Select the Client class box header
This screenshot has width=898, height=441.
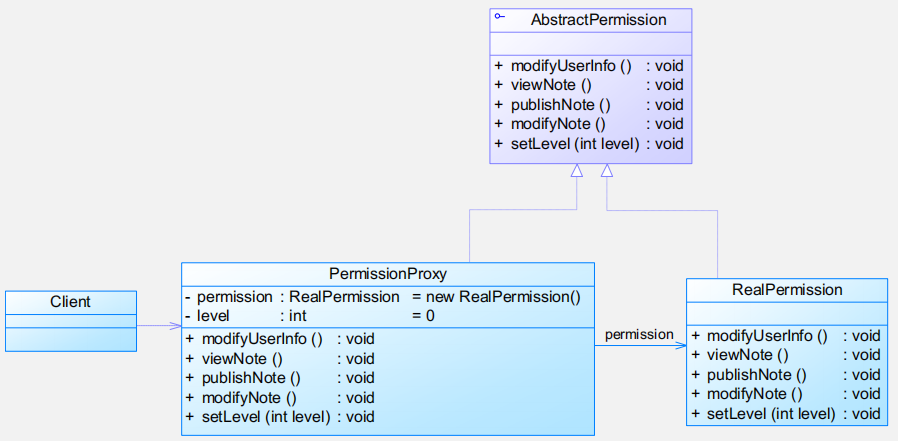click(71, 302)
